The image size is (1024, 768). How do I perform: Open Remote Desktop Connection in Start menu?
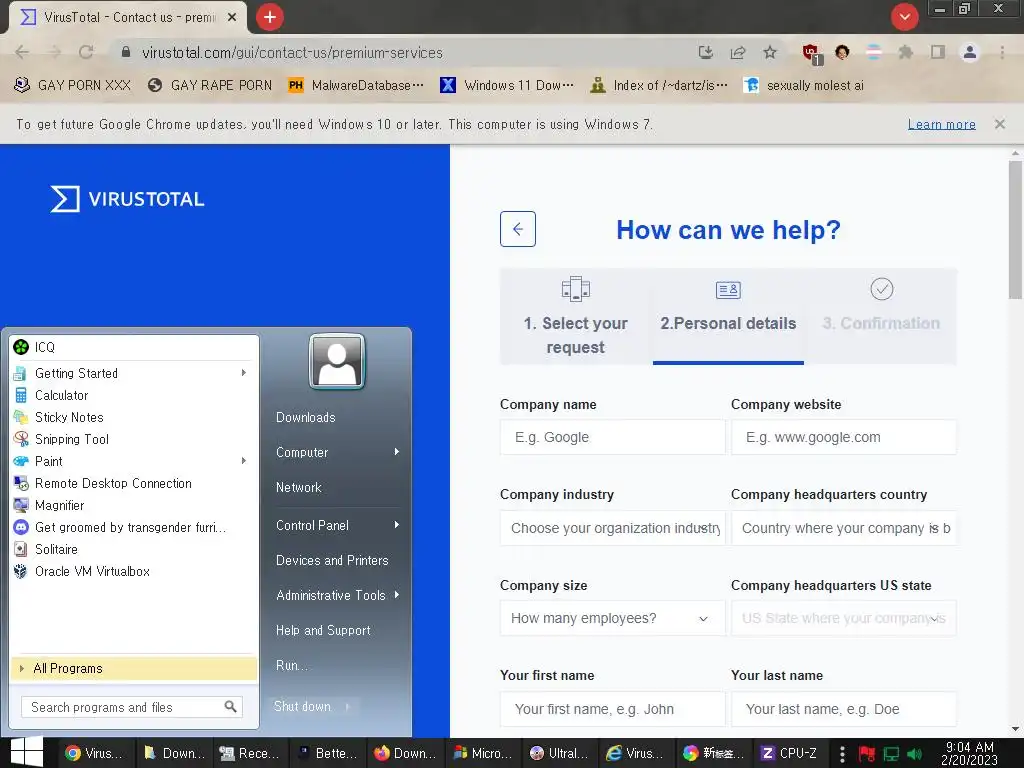pyautogui.click(x=134, y=483)
